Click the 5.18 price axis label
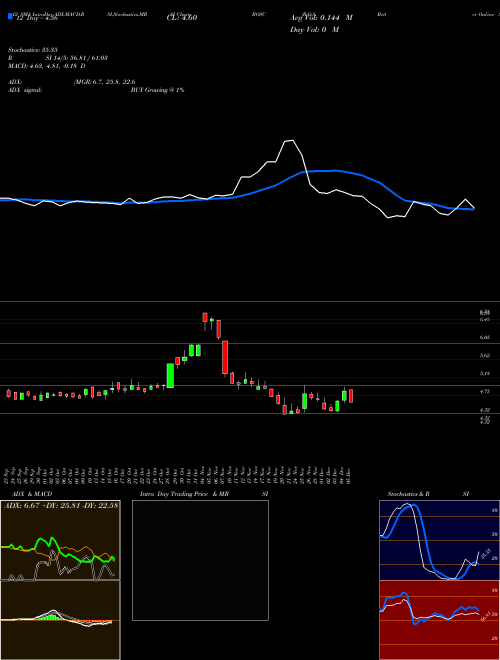Viewport: 500px width, 660px height. coord(485,373)
